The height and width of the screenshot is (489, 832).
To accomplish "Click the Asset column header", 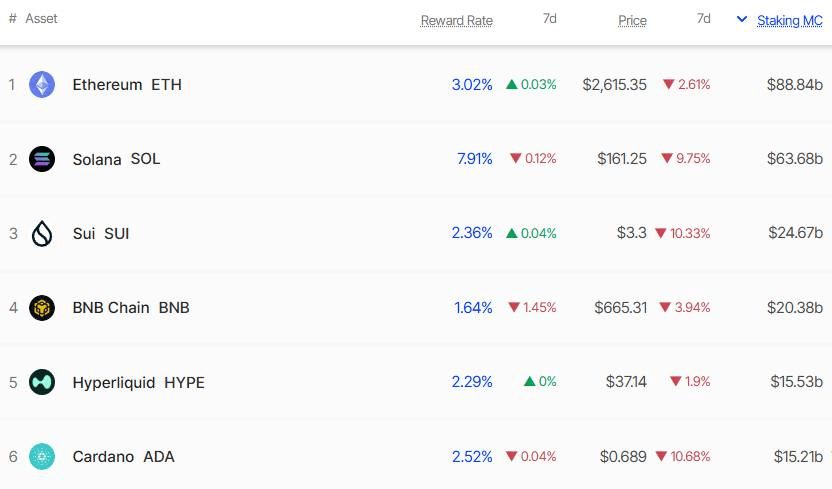I will (x=41, y=19).
